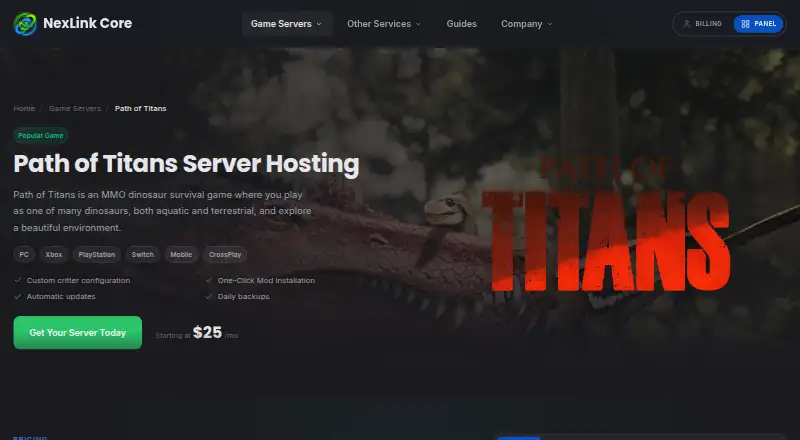Click Get Your Server Today button
The image size is (800, 440).
tap(78, 333)
